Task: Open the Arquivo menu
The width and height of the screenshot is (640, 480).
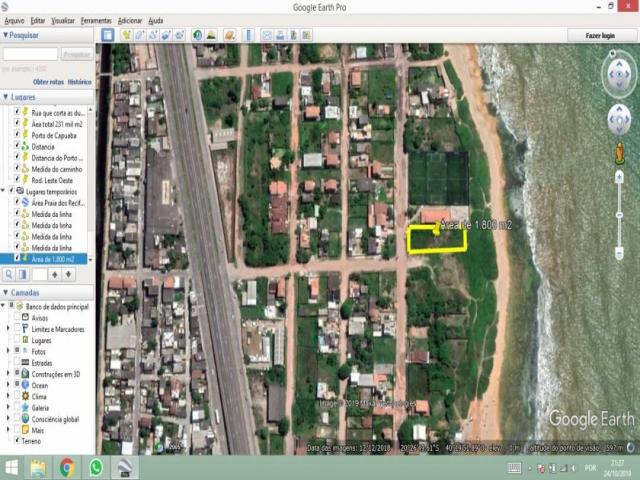Action: (14, 20)
